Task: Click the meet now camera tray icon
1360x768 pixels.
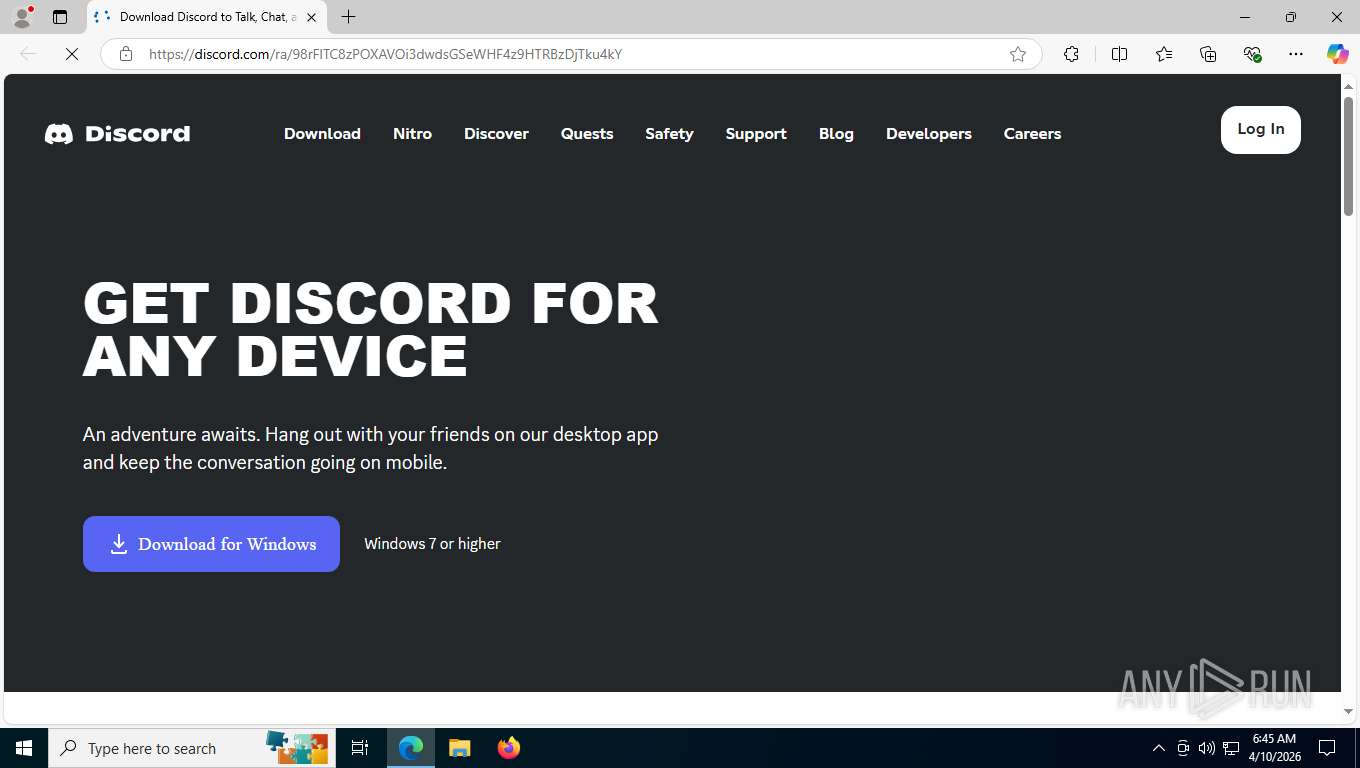Action: pos(1183,748)
